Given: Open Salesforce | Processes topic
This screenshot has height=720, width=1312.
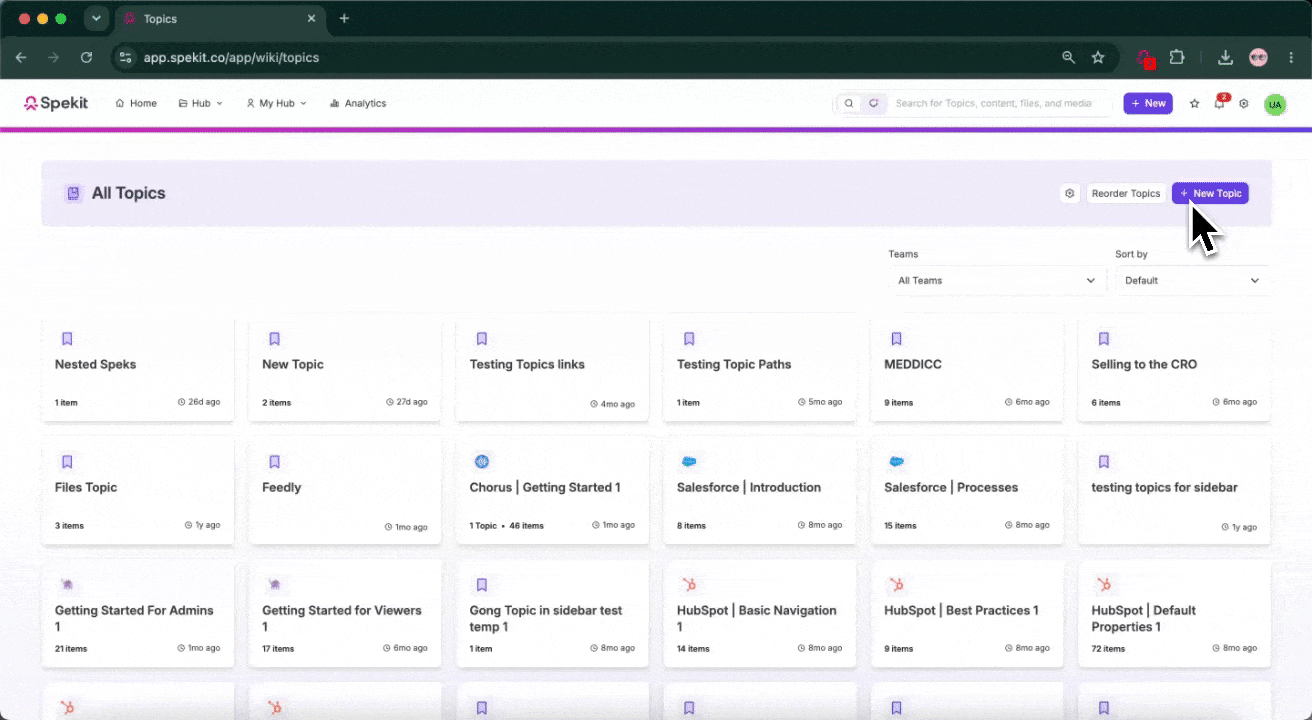Looking at the screenshot, I should pyautogui.click(x=967, y=491).
